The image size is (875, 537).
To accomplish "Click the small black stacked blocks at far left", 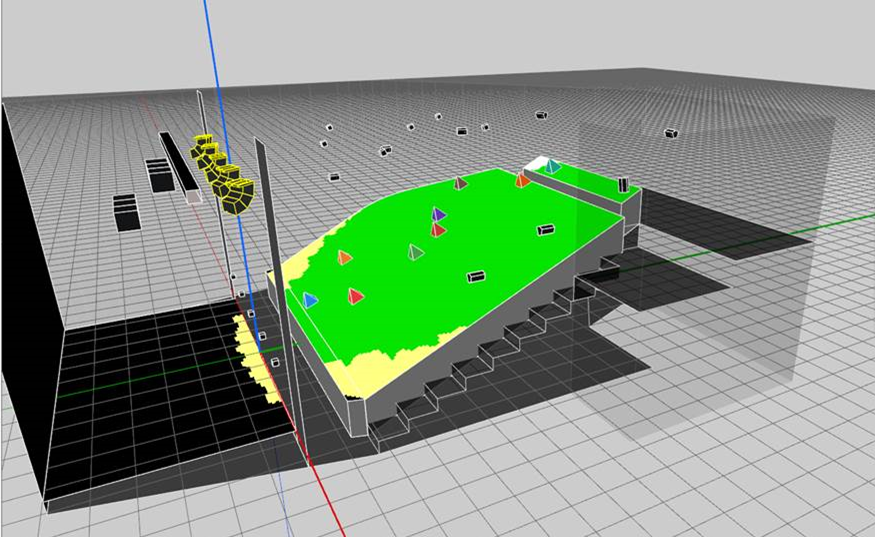I will pos(126,211).
